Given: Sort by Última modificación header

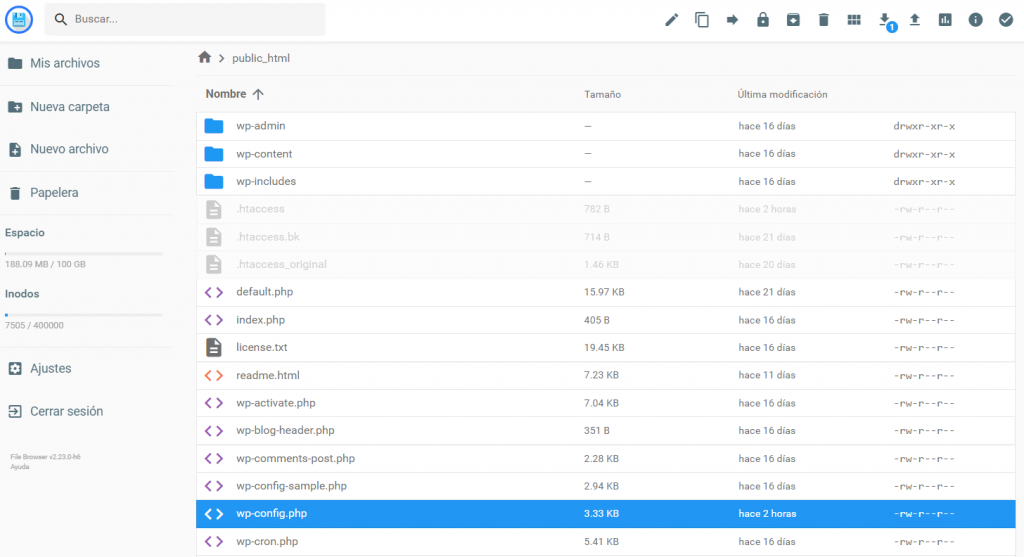Looking at the screenshot, I should point(782,95).
